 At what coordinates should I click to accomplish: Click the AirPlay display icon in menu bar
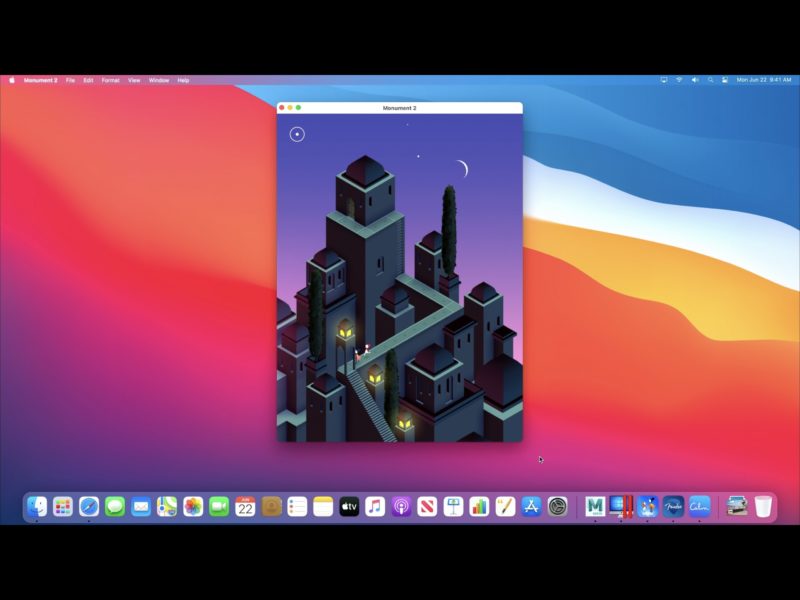664,80
